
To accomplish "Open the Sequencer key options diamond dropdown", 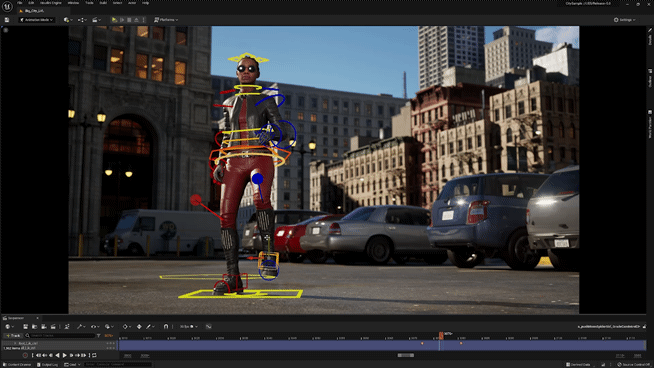I will (x=126, y=327).
